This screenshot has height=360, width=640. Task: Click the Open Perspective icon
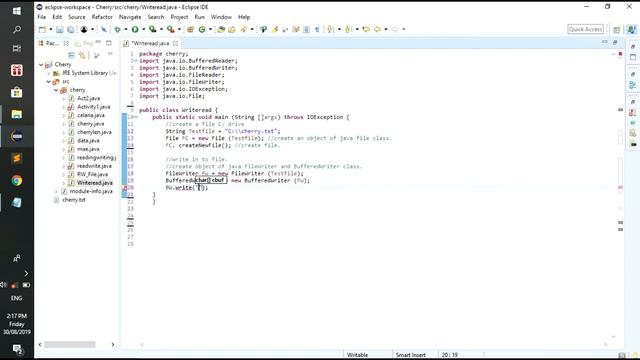[617, 29]
